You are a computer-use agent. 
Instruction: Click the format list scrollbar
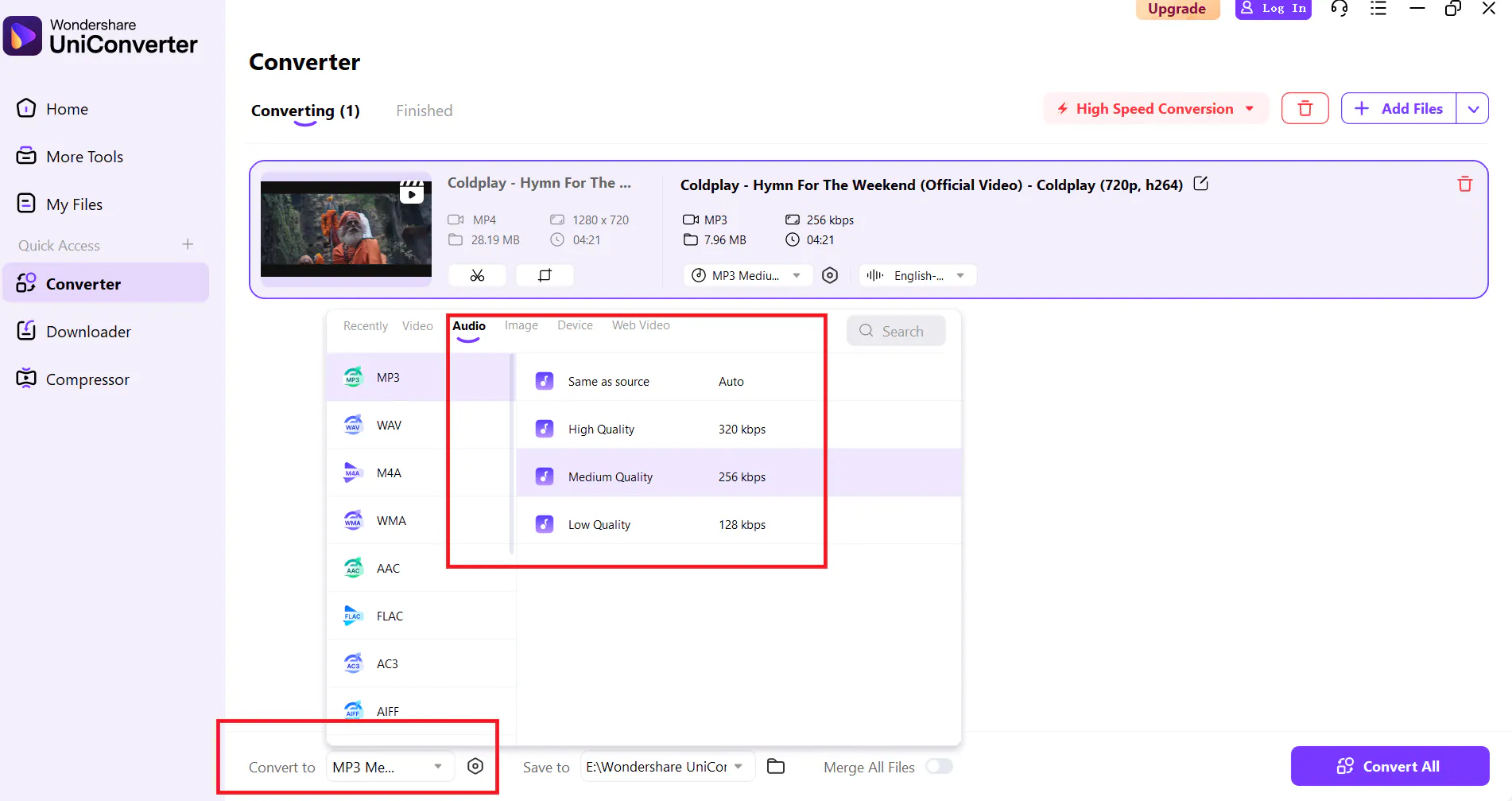tap(511, 454)
